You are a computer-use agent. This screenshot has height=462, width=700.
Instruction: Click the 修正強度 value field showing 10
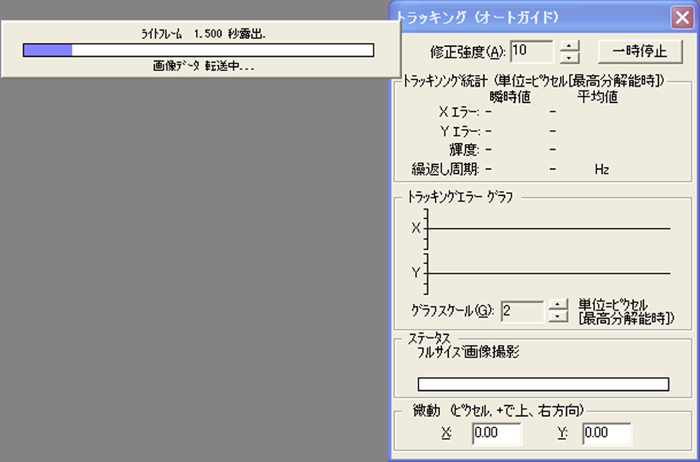click(532, 51)
